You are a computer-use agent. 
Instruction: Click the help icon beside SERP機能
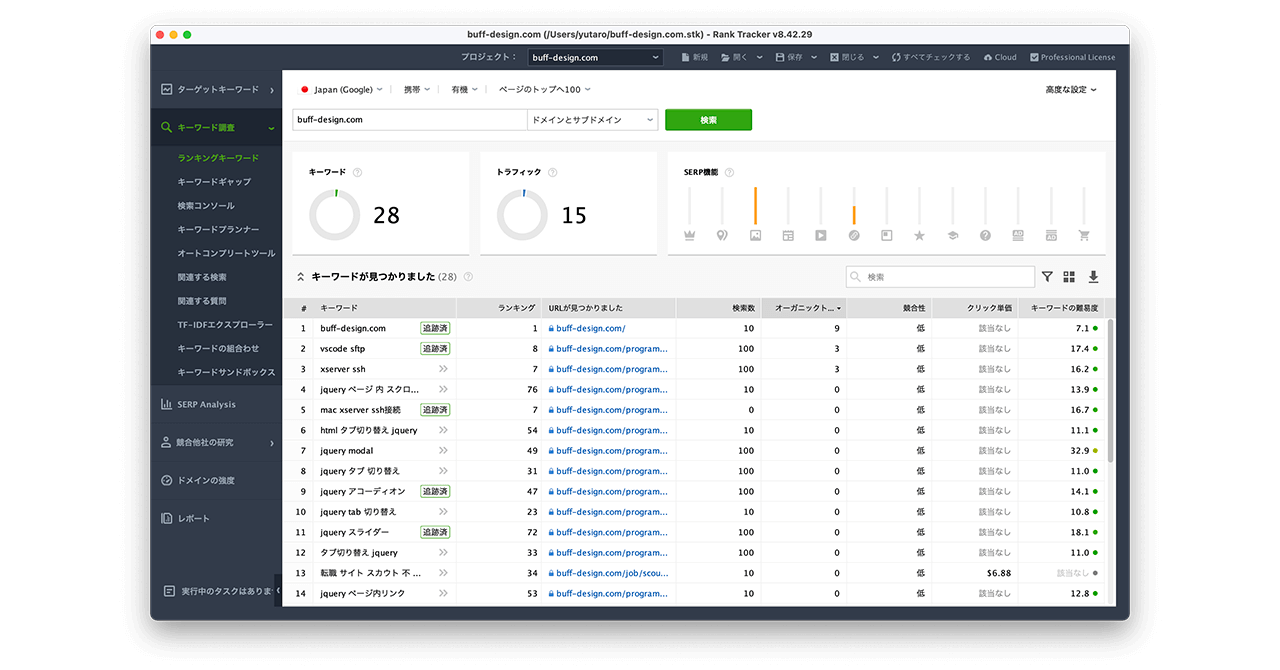click(728, 172)
